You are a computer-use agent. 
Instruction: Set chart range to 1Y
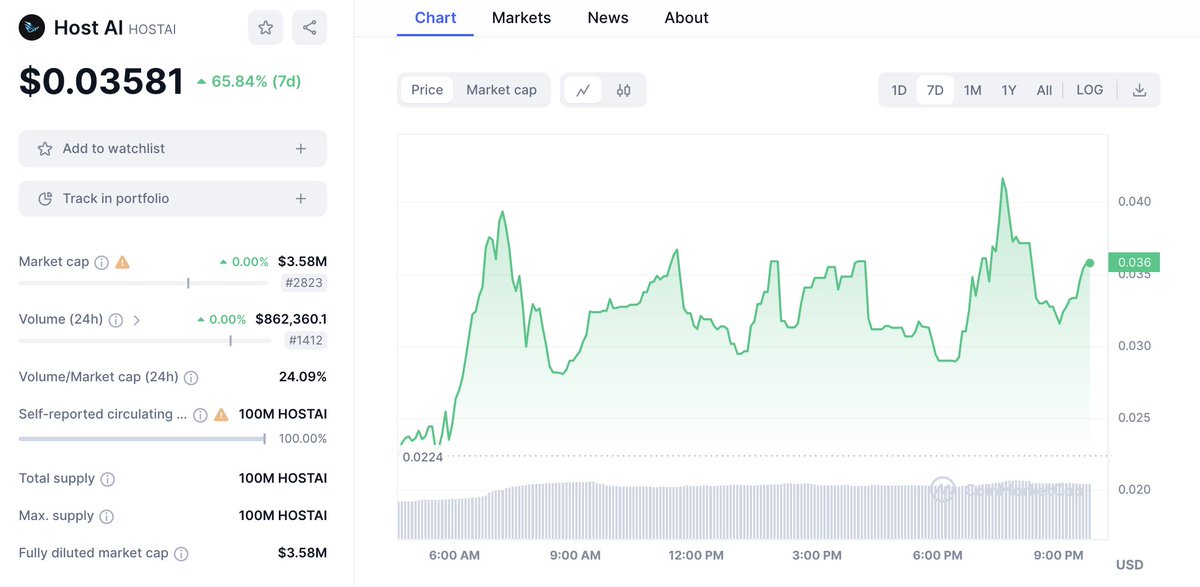coord(1009,90)
